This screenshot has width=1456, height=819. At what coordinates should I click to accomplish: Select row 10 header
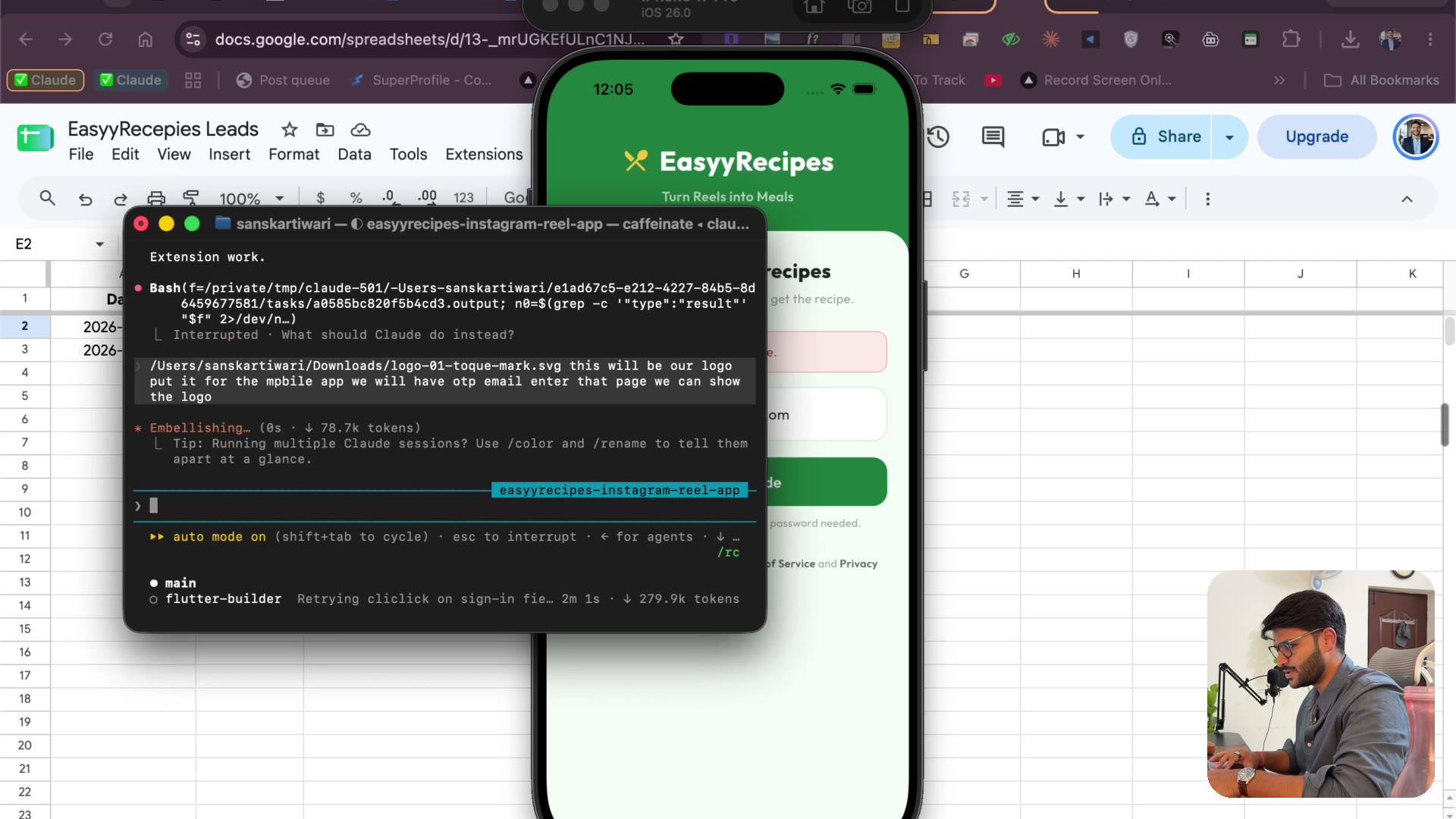tap(25, 513)
